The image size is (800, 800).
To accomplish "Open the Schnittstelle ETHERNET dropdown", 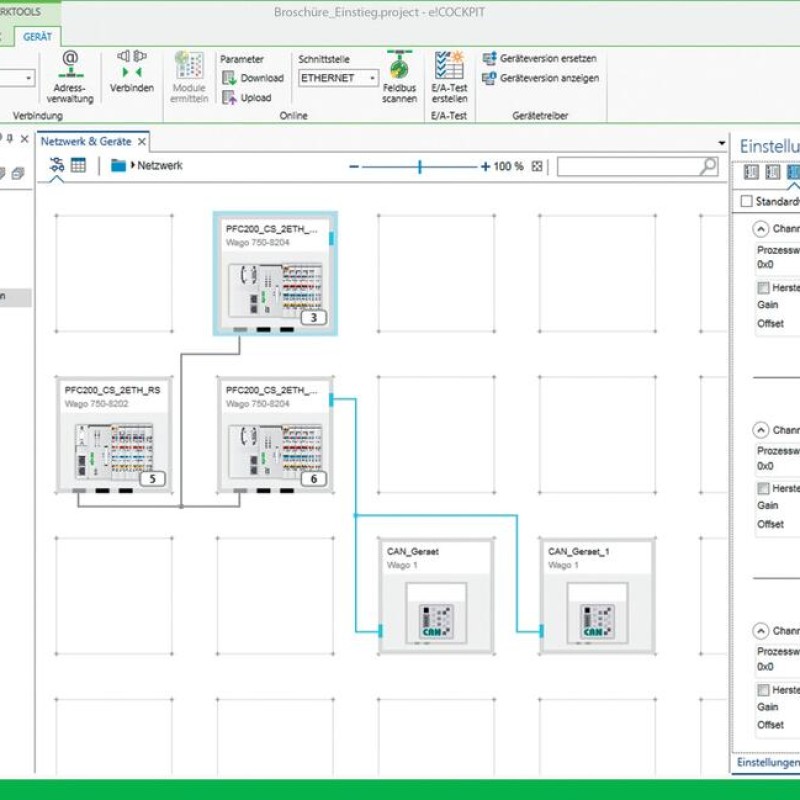I will (x=338, y=78).
